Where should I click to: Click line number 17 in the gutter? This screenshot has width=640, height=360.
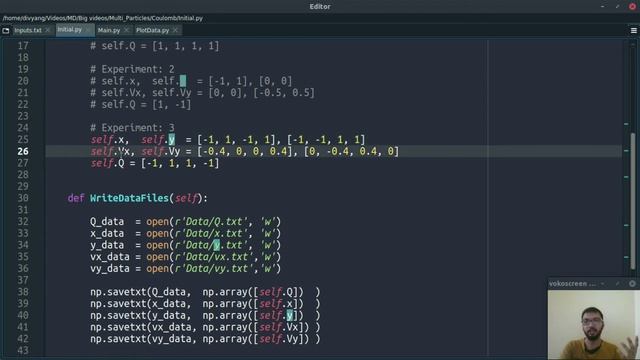click(23, 46)
